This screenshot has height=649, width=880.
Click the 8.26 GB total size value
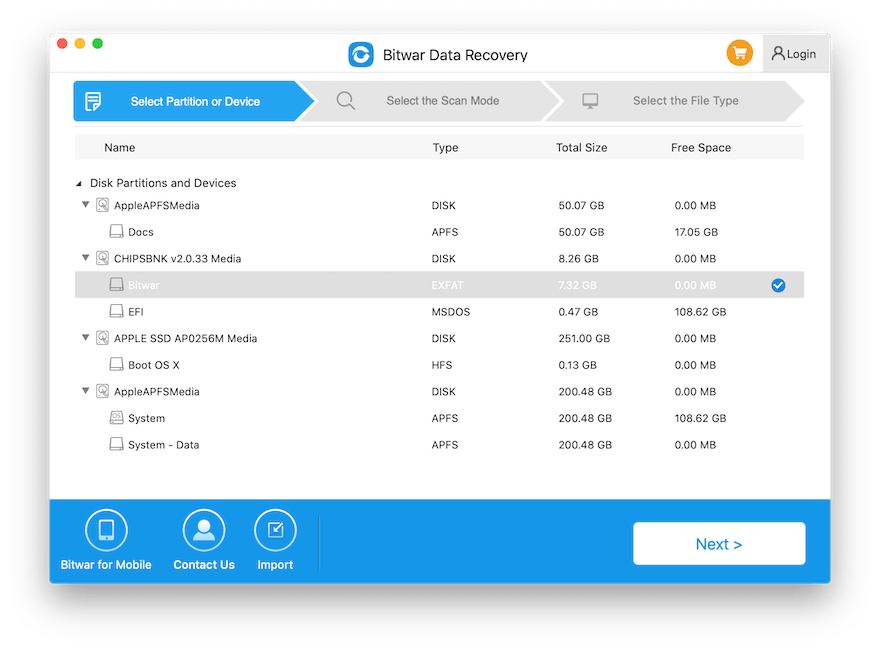[578, 259]
